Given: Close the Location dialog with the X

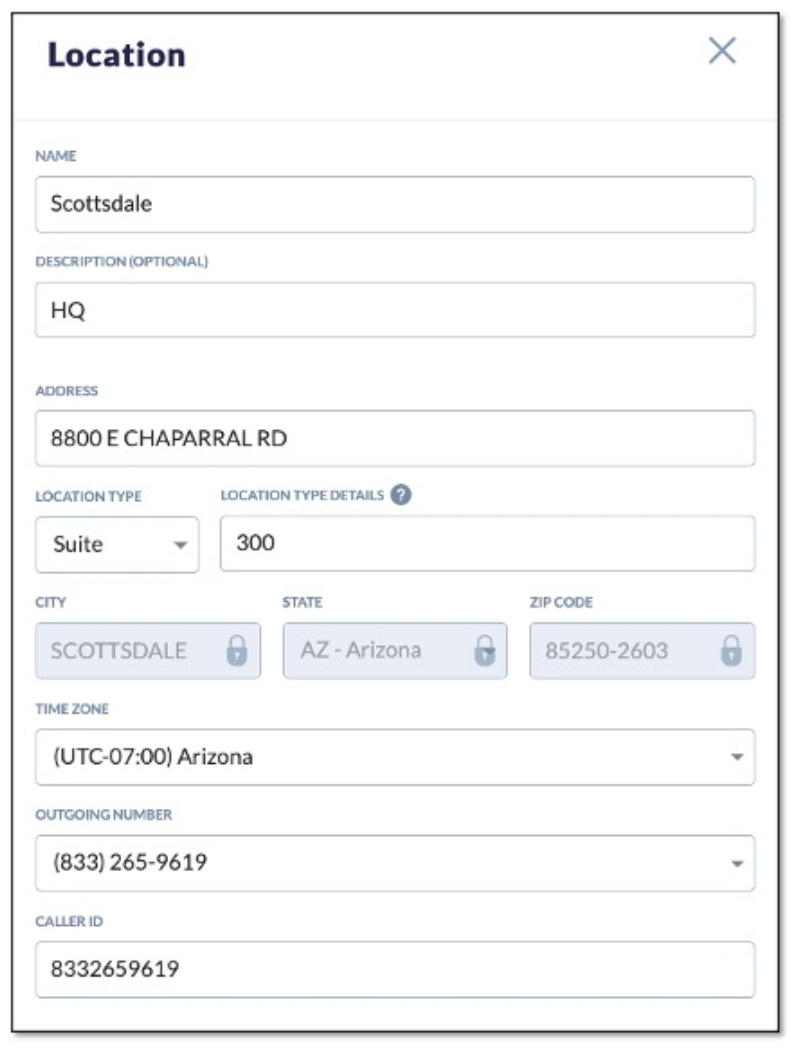Looking at the screenshot, I should click(x=722, y=52).
